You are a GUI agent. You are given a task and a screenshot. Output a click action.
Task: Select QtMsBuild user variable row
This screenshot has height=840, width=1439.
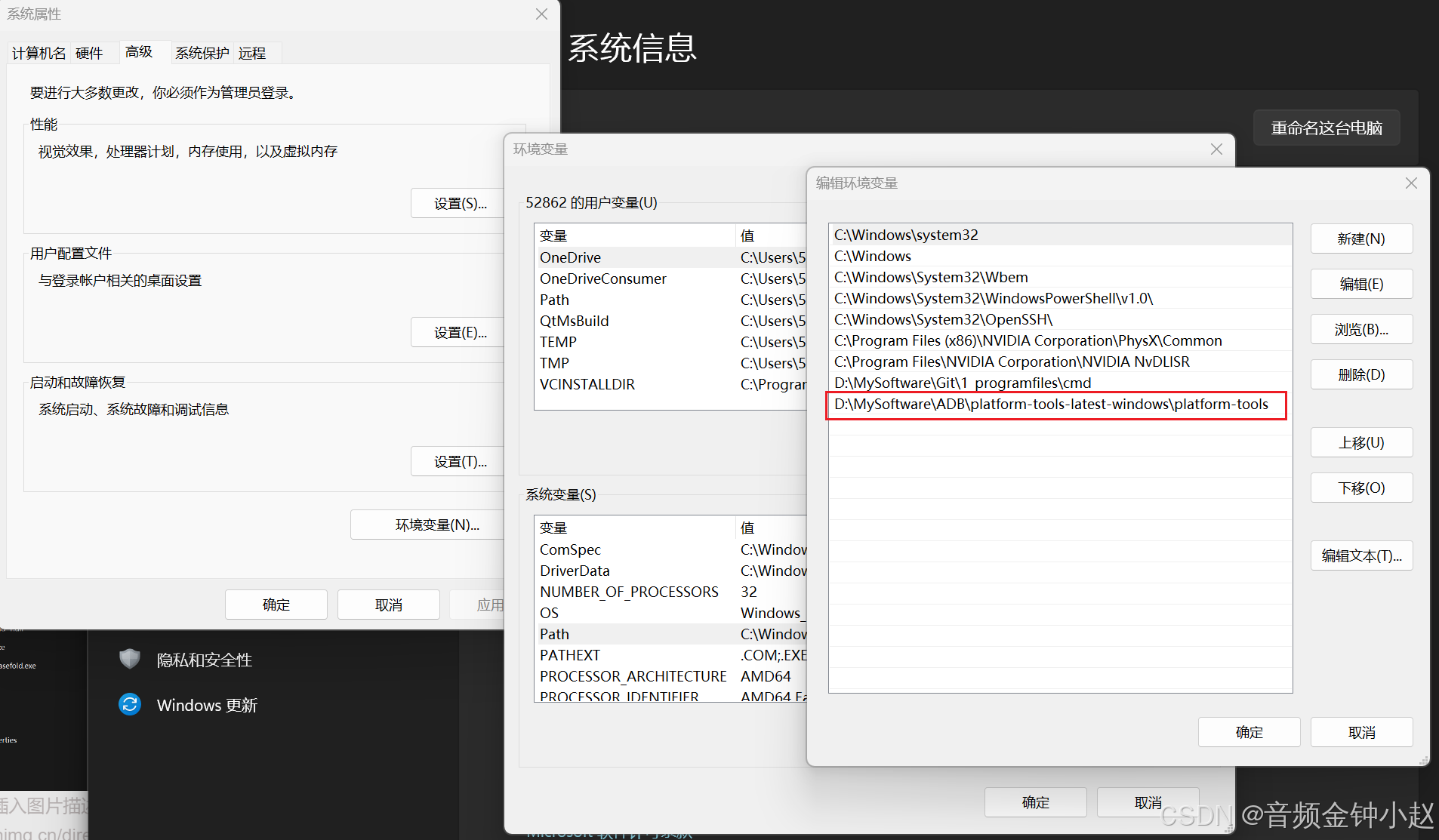coord(670,321)
